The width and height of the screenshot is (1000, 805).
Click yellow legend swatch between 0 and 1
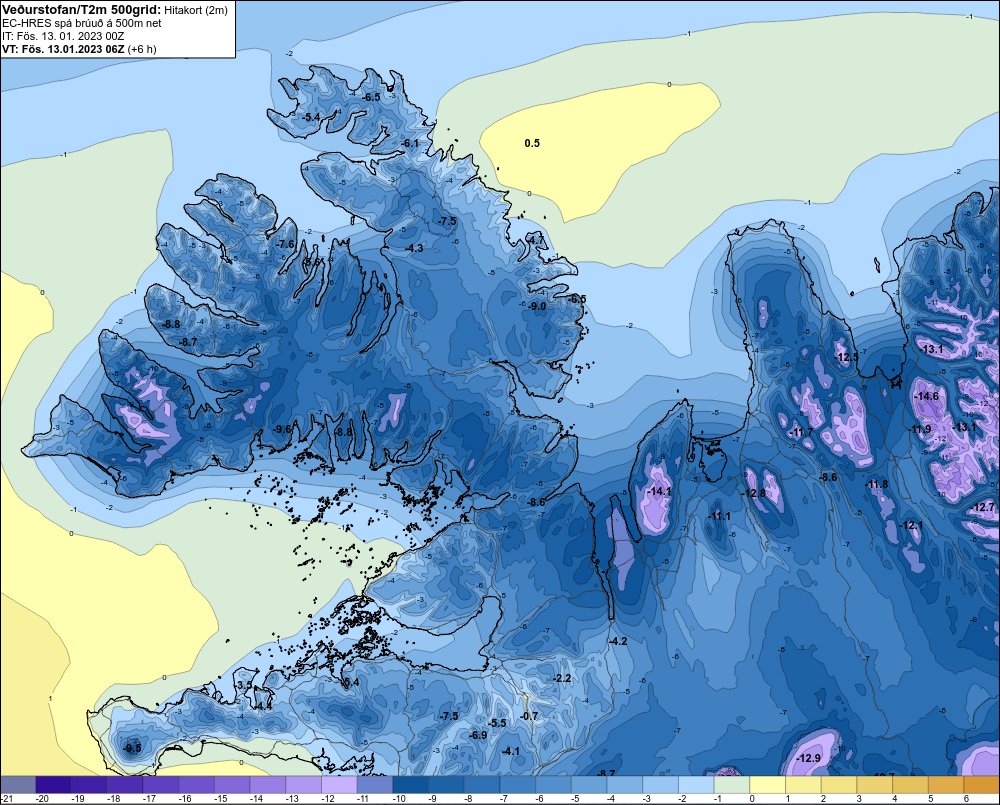[x=768, y=785]
